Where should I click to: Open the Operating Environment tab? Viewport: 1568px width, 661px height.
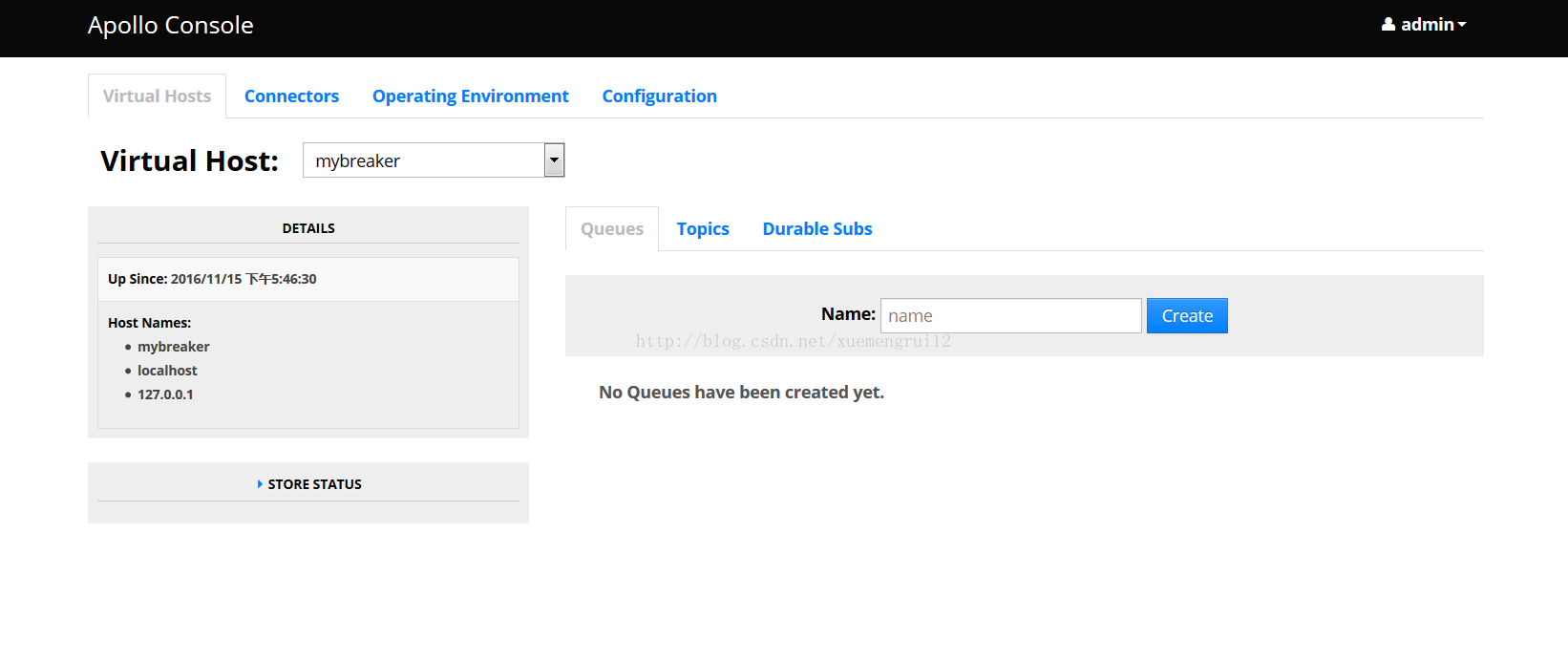click(471, 96)
